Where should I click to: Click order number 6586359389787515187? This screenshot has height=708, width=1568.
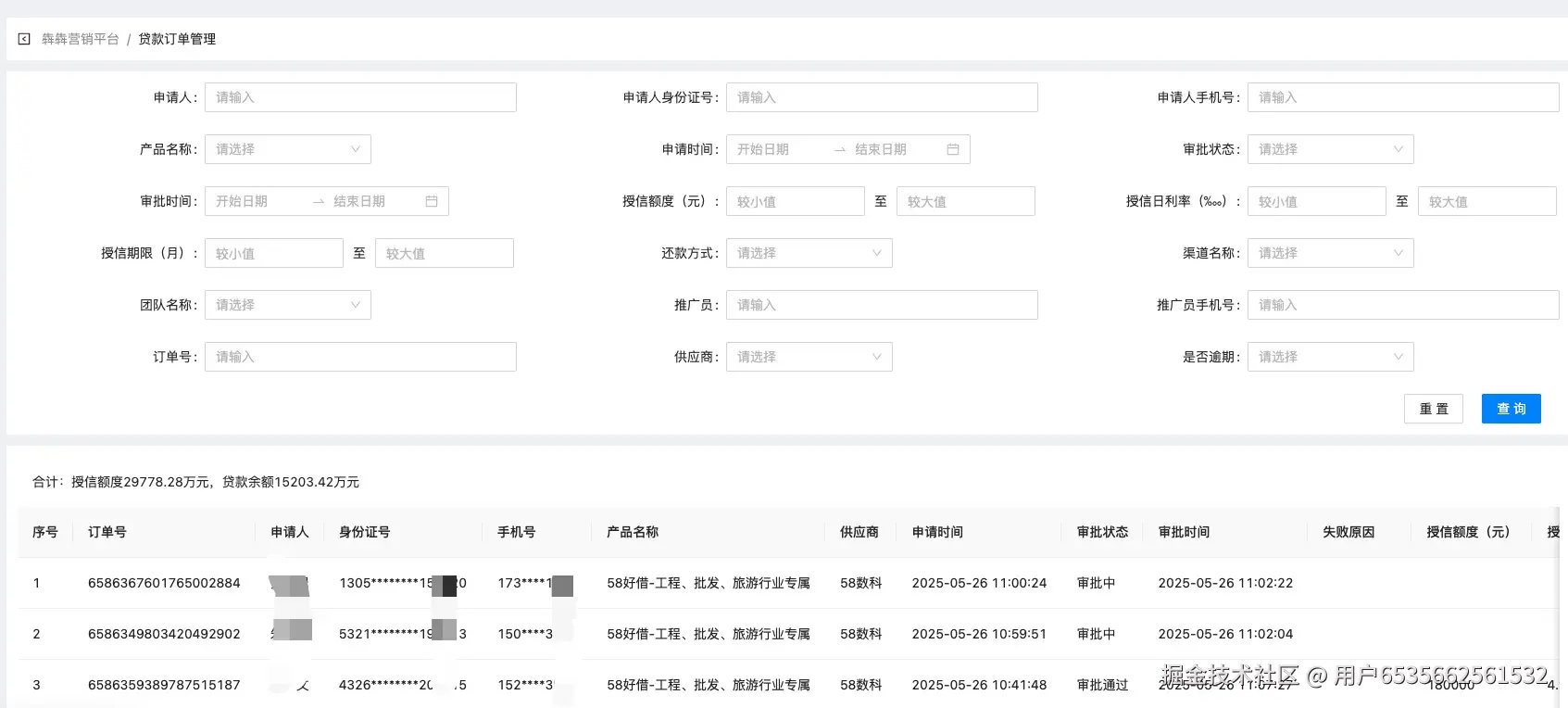coord(164,685)
